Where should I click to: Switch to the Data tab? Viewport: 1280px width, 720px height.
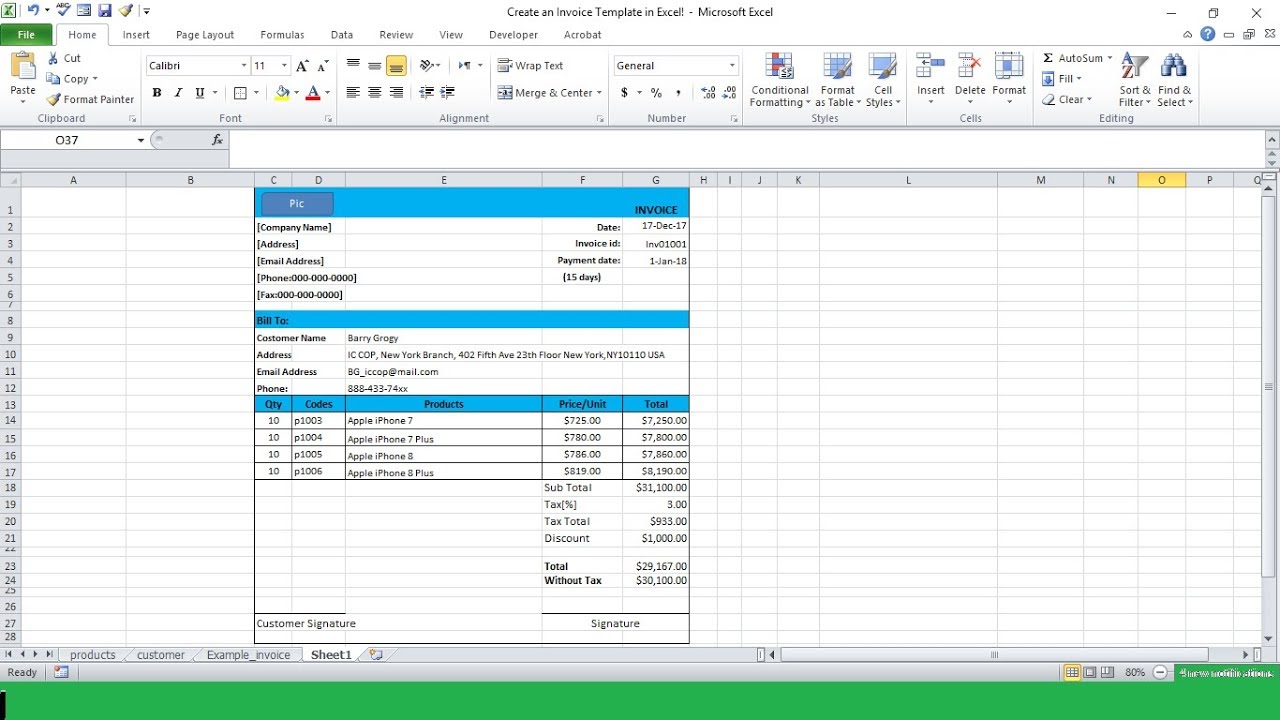(342, 34)
